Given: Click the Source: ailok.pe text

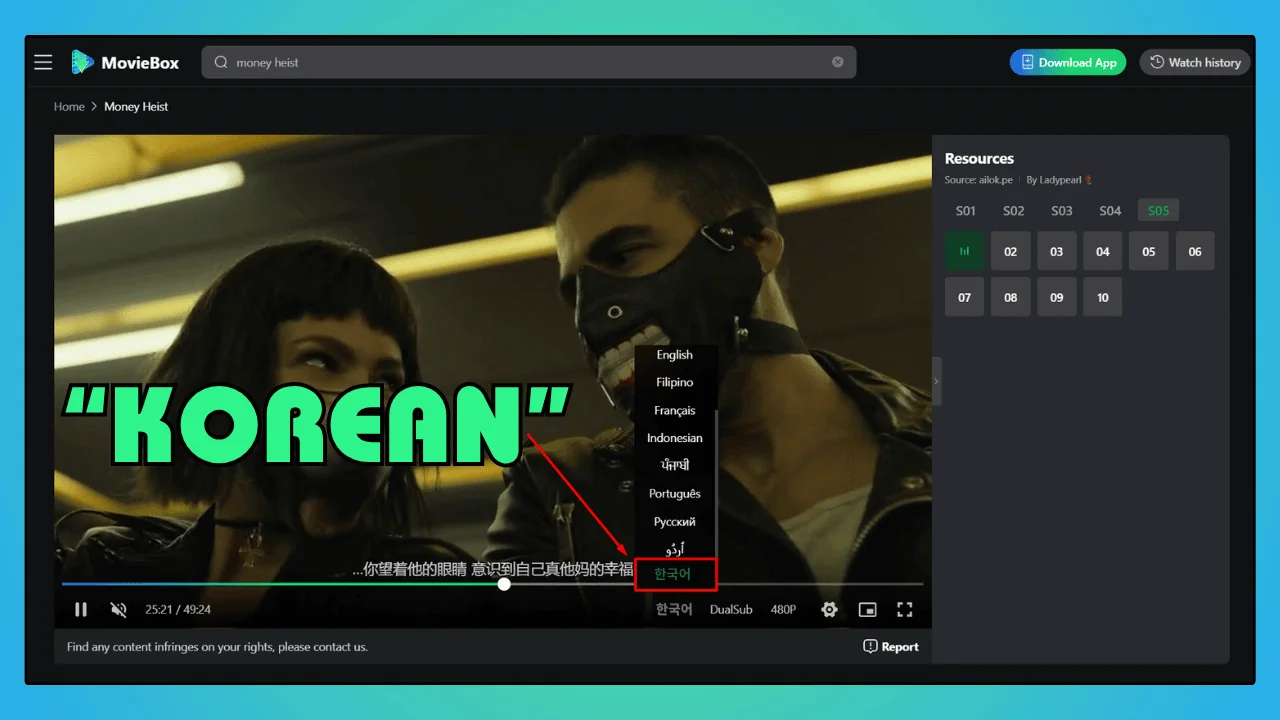Looking at the screenshot, I should [x=979, y=180].
